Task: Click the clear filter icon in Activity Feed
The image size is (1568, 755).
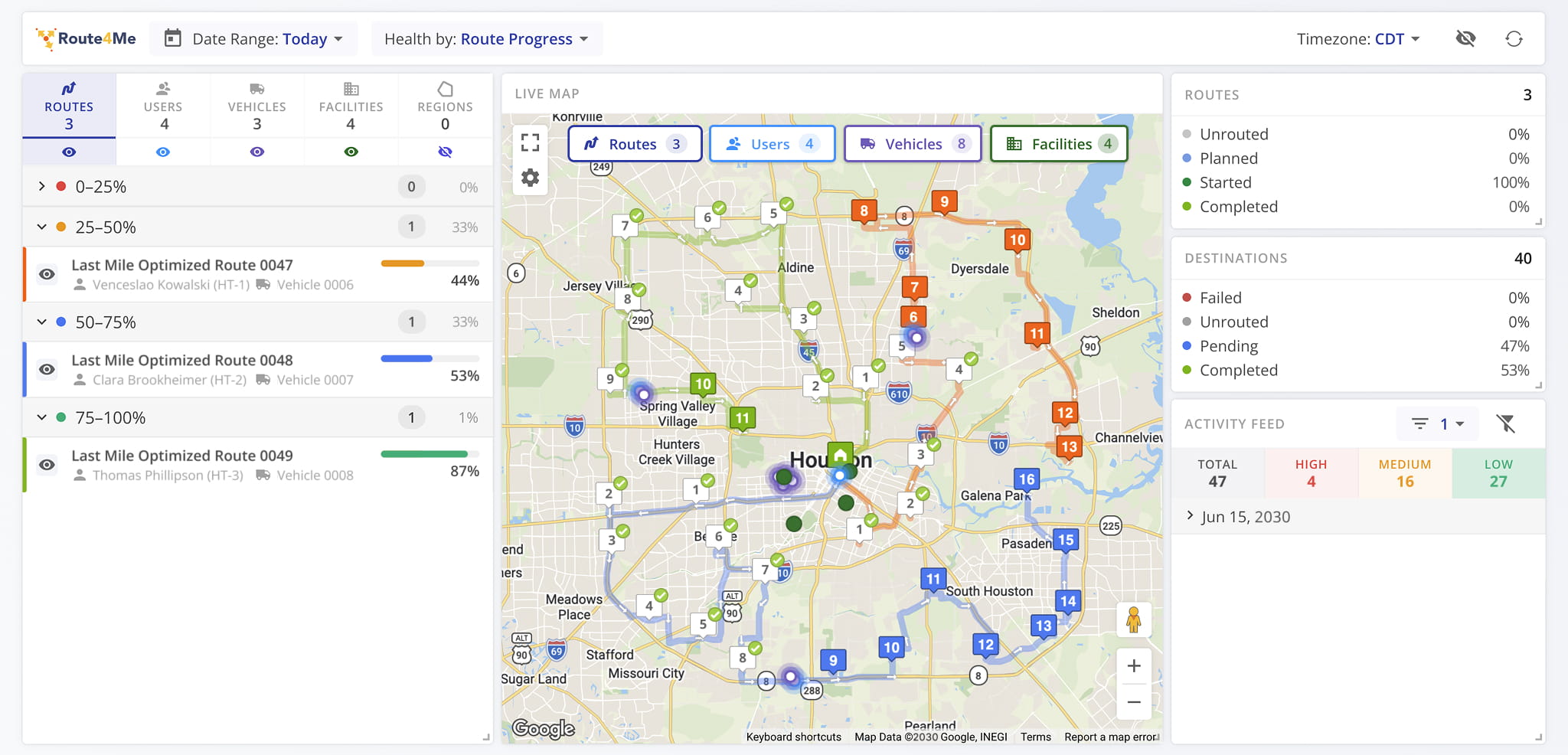Action: click(1506, 423)
